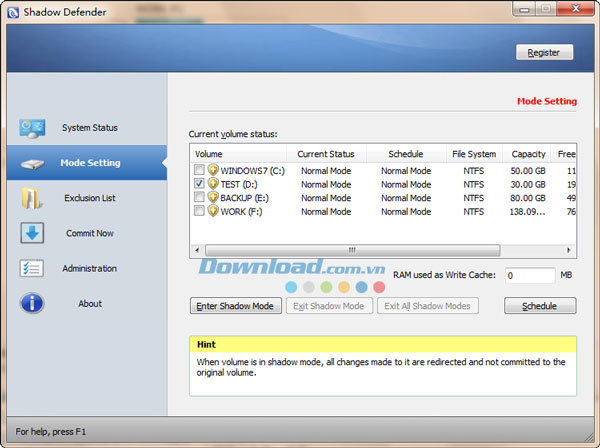Sort by the Volume column header
The width and height of the screenshot is (600, 448).
pyautogui.click(x=238, y=154)
